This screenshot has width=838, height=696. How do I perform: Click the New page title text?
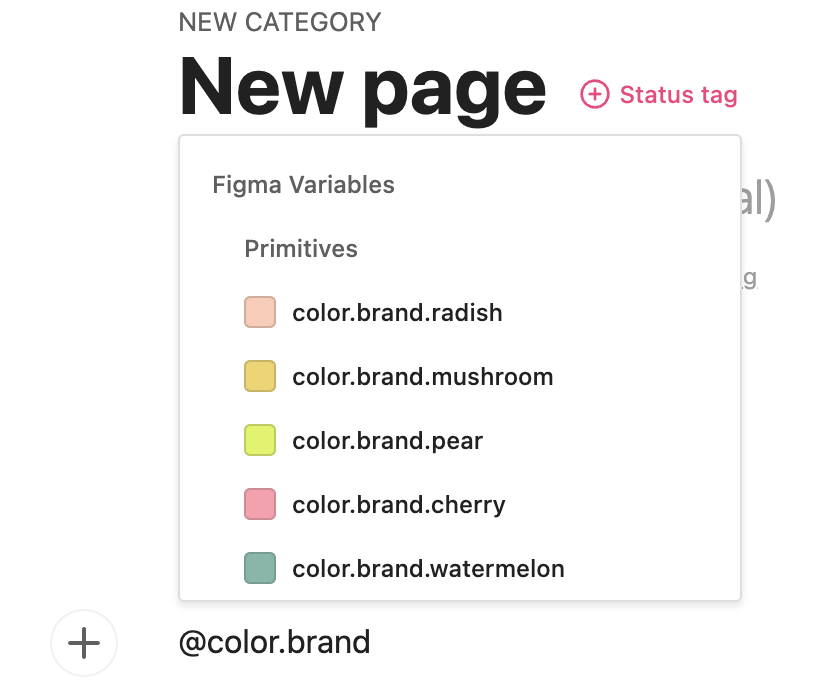[362, 89]
